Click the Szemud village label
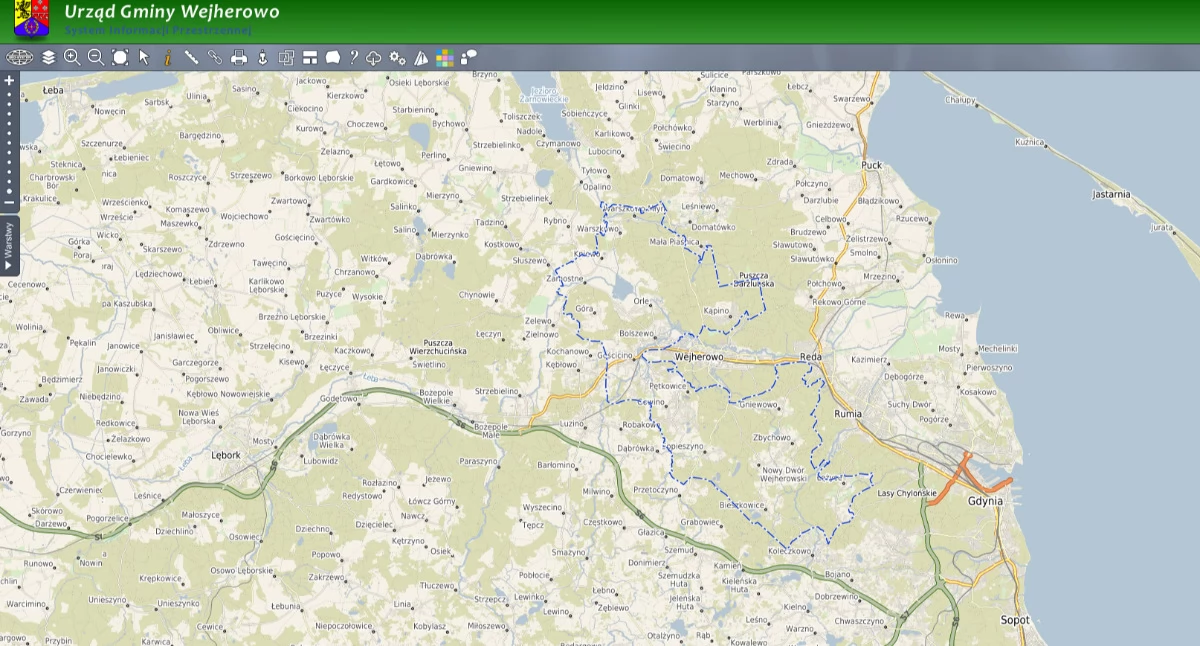This screenshot has height=646, width=1200. 679,549
